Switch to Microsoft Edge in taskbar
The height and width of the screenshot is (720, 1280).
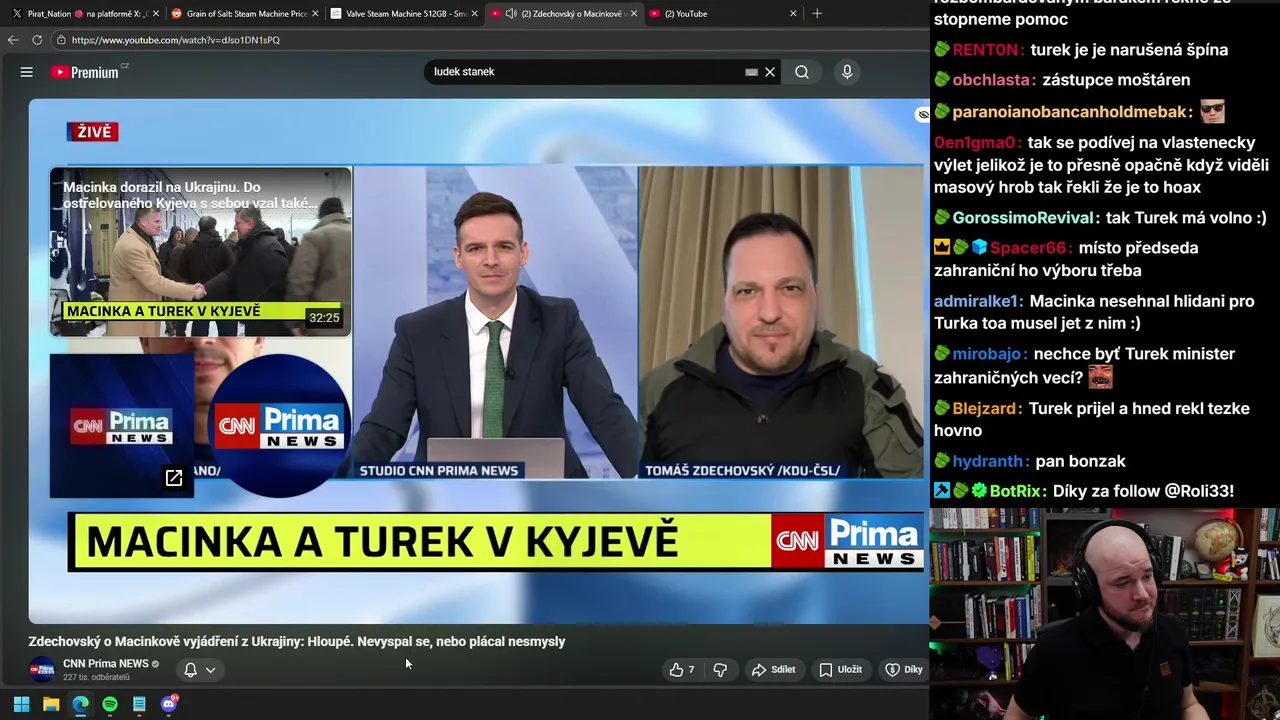tap(80, 704)
